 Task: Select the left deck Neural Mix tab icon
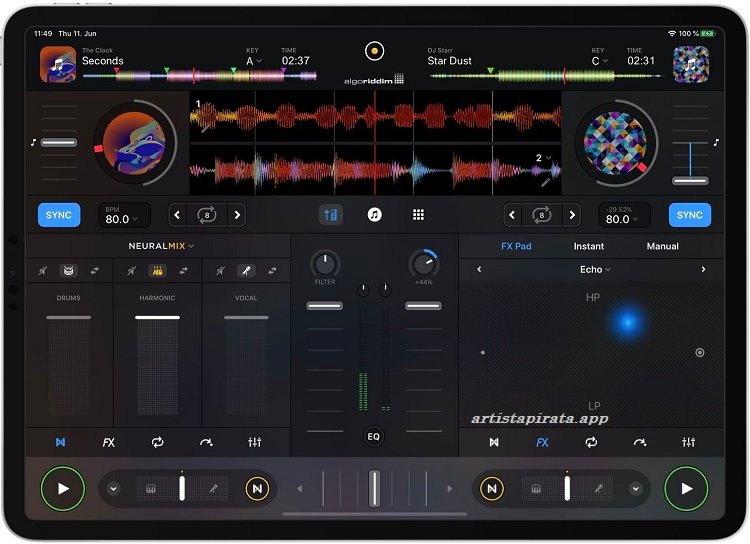click(61, 442)
